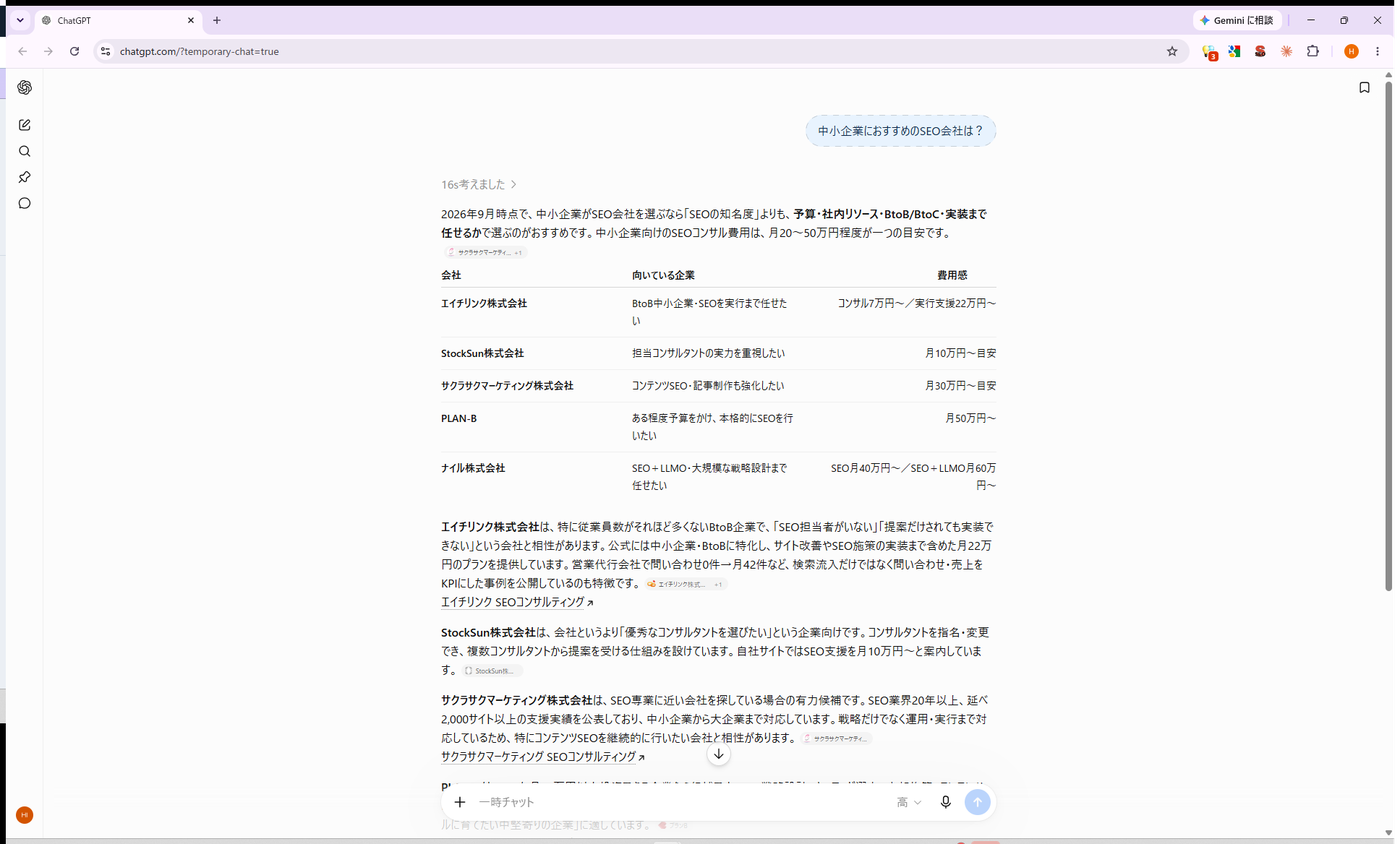Open source chip after サクラサク paragraph
The image size is (1400, 844).
tap(837, 738)
